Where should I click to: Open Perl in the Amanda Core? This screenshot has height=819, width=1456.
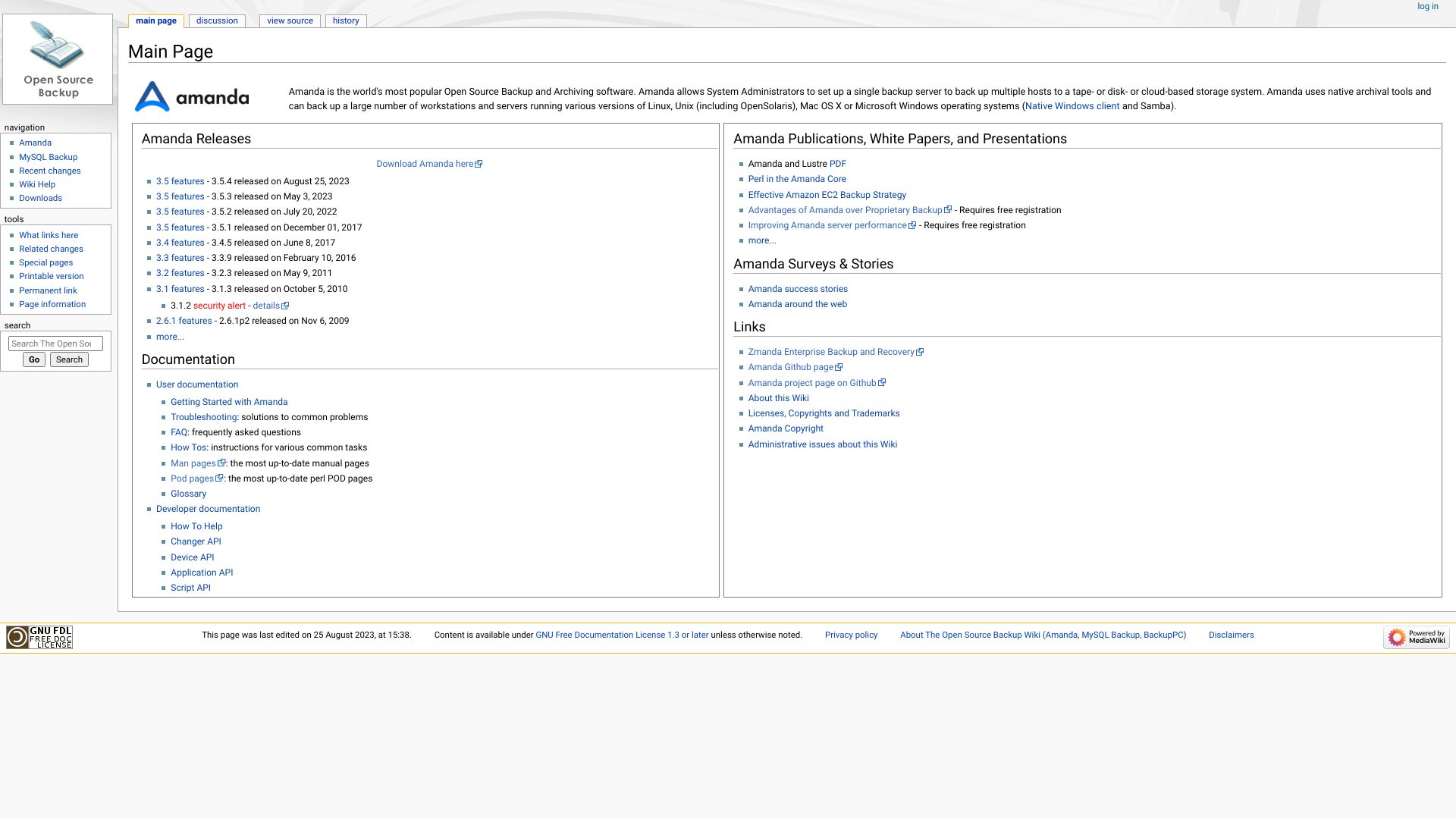click(x=797, y=180)
